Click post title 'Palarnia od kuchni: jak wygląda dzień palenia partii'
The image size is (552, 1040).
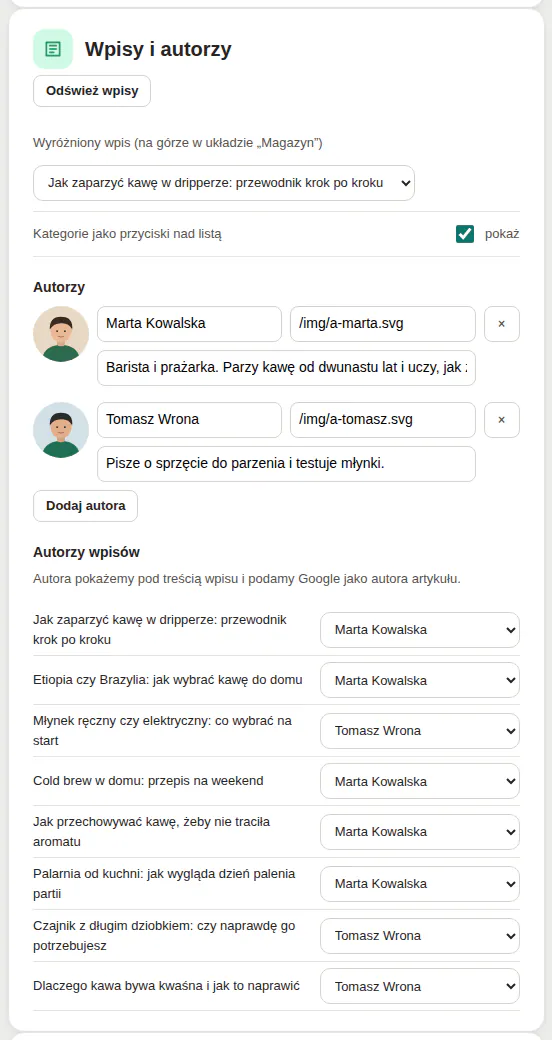[x=164, y=883]
